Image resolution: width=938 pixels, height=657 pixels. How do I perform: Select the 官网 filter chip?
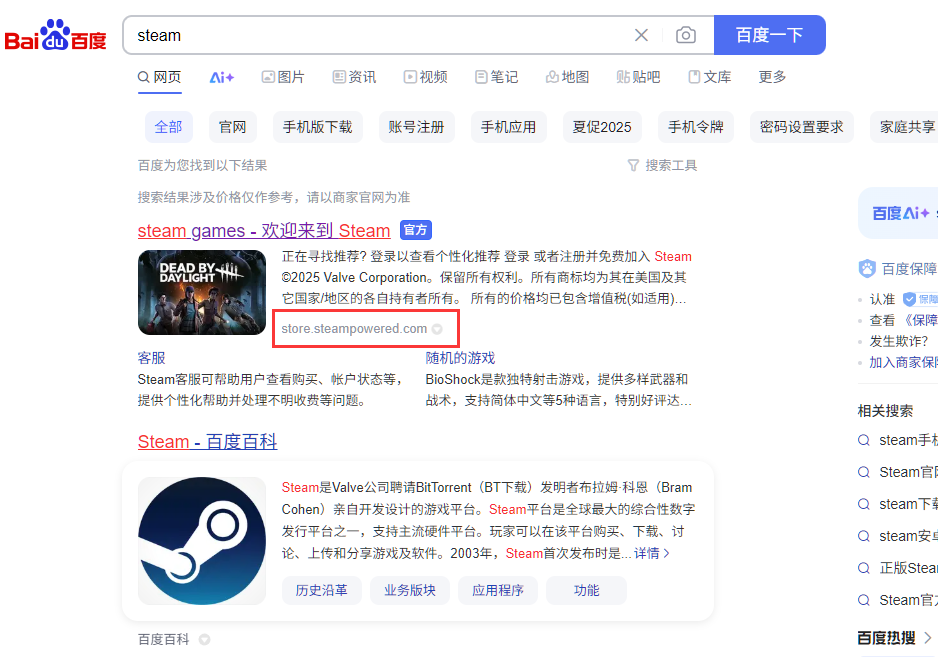coord(233,127)
